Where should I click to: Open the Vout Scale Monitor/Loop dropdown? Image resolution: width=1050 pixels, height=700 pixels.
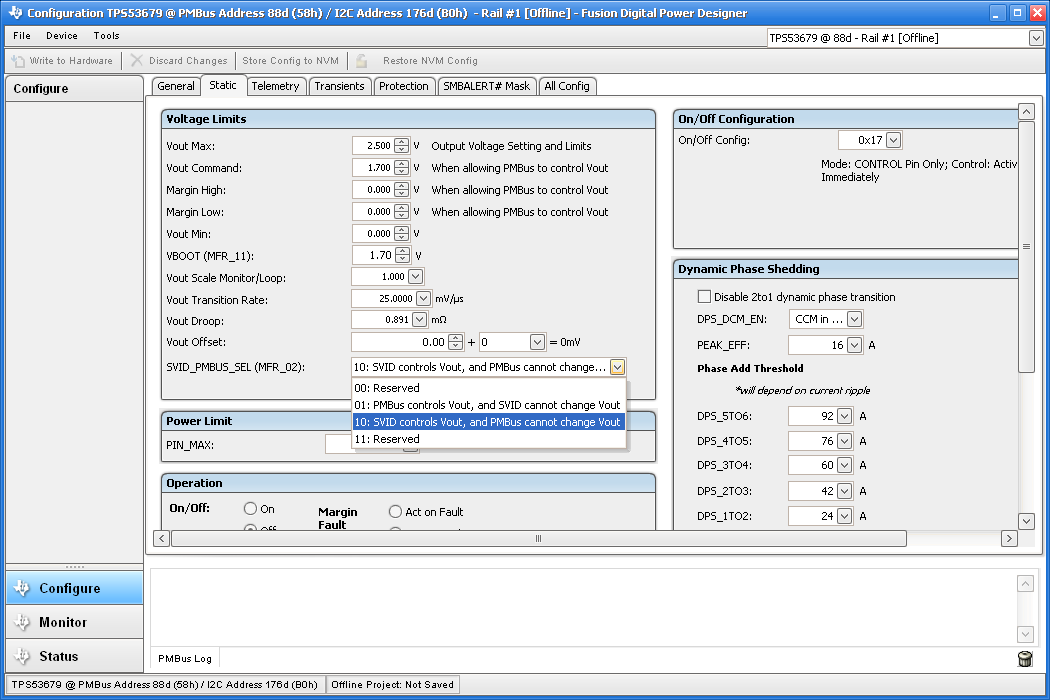pyautogui.click(x=415, y=277)
